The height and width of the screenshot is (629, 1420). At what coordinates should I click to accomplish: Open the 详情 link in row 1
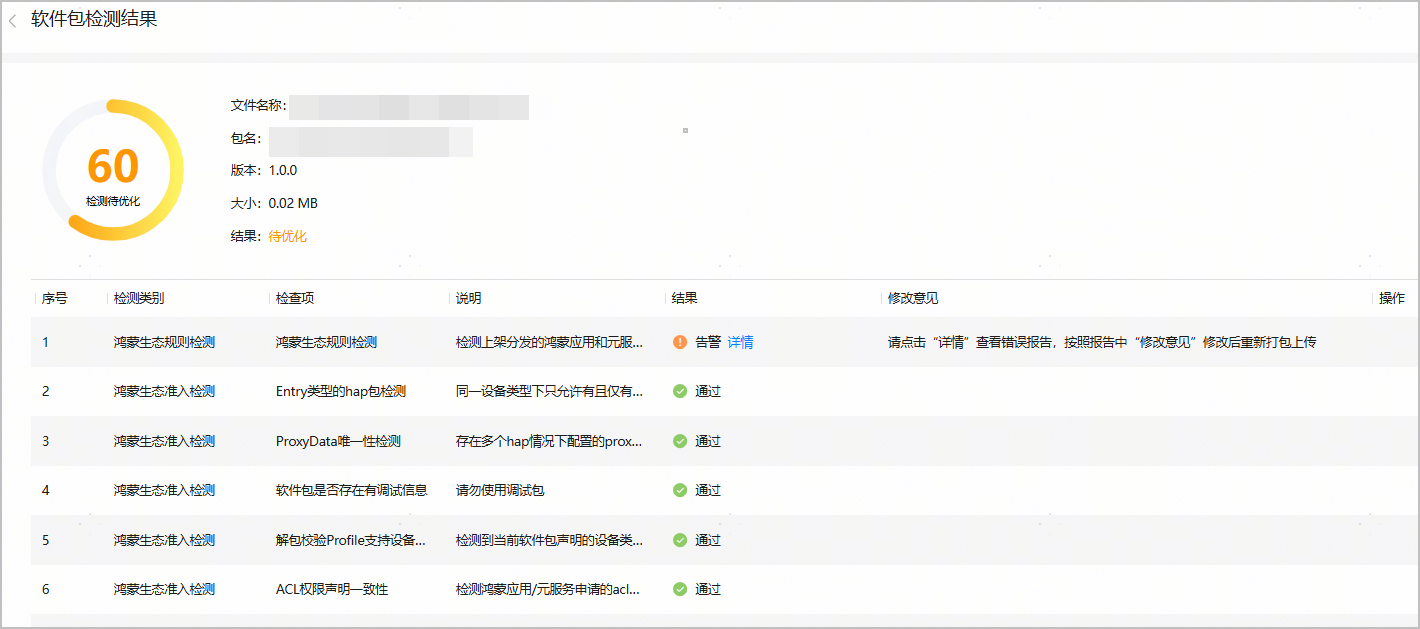point(740,342)
